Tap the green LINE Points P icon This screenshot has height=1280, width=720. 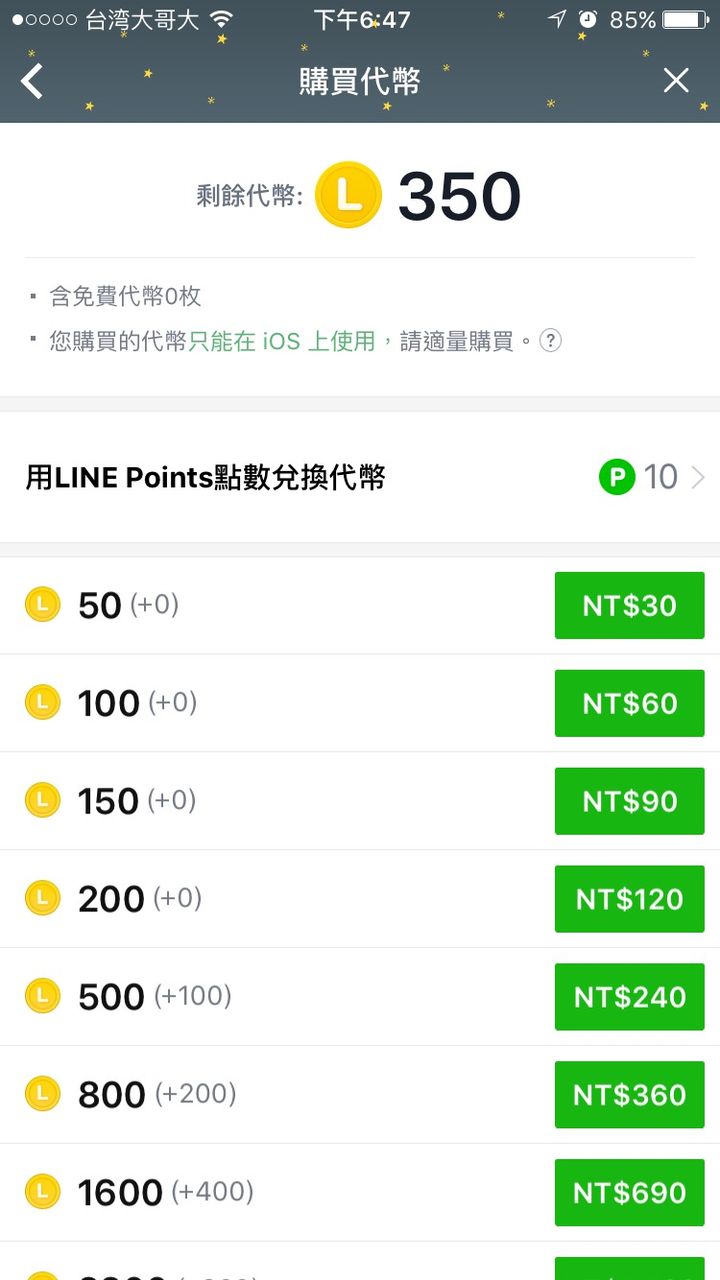pyautogui.click(x=617, y=477)
